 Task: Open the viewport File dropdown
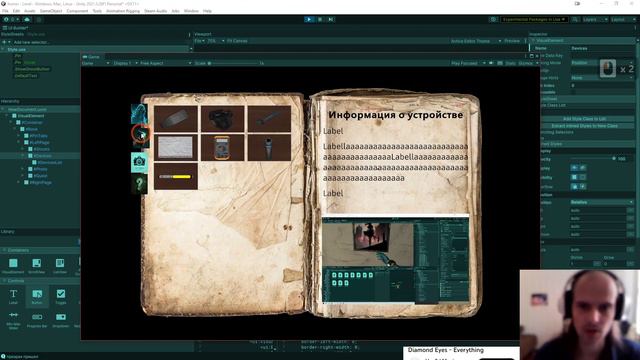(x=199, y=41)
